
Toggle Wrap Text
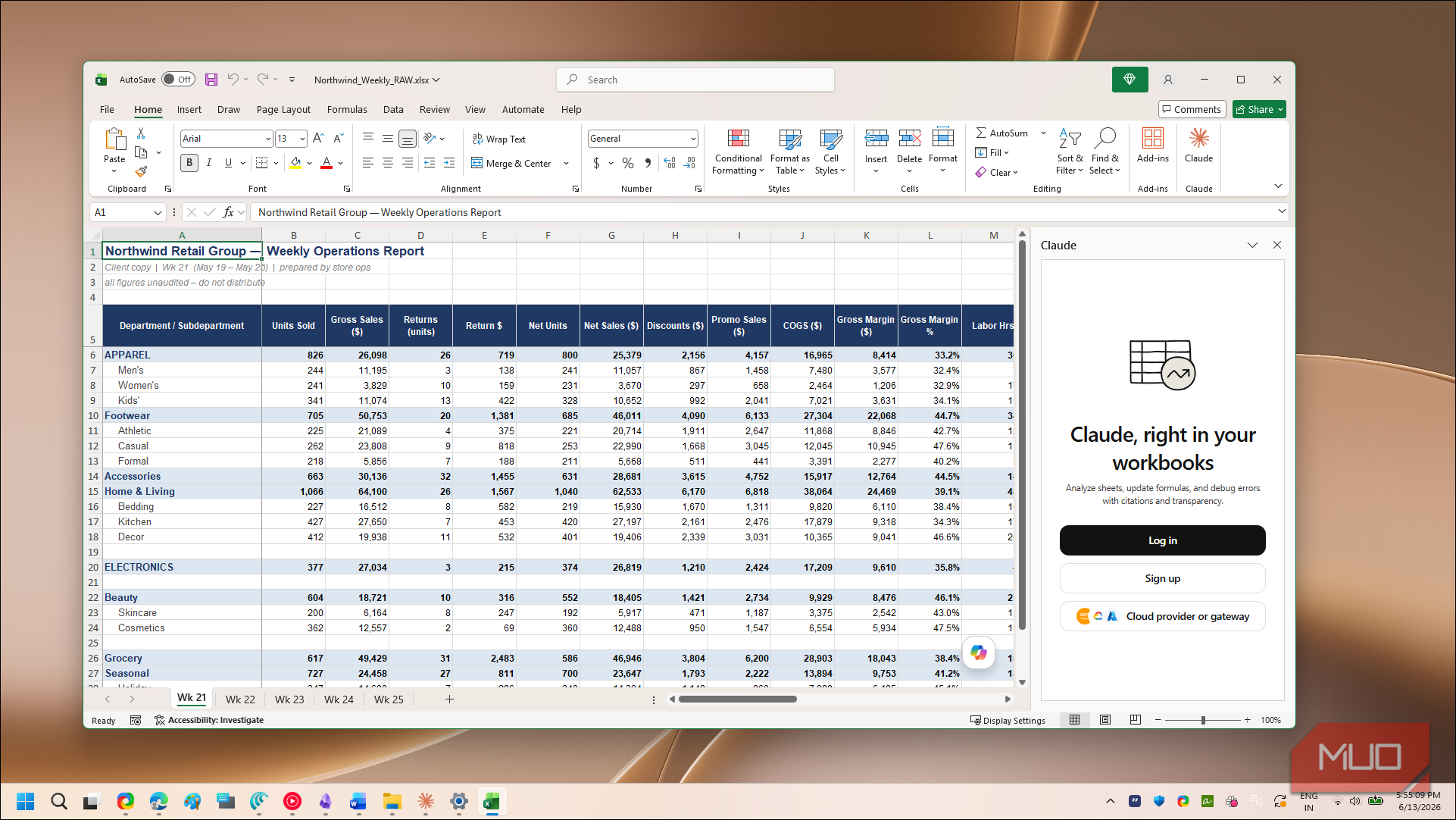498,139
